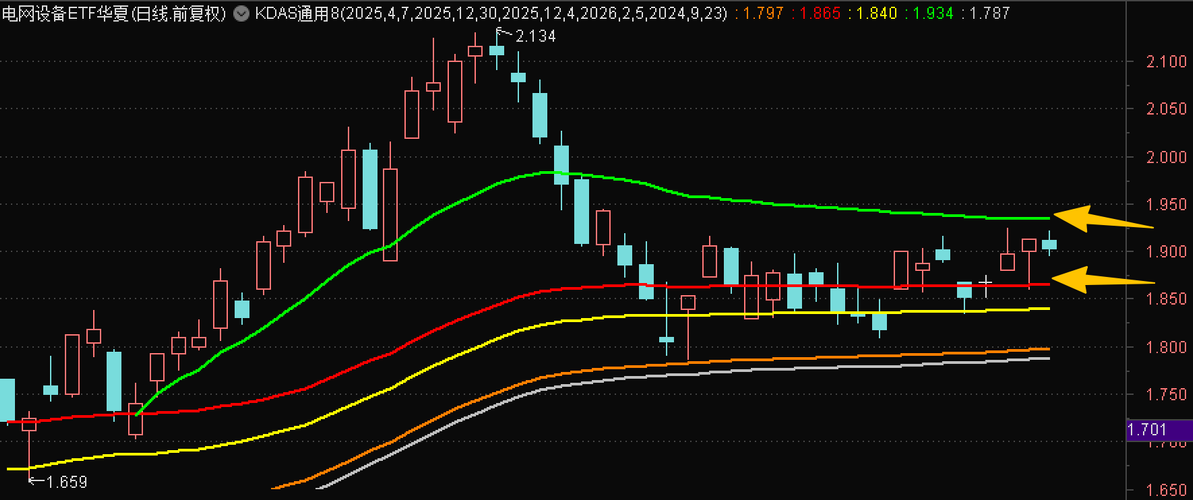The width and height of the screenshot is (1193, 500).
Task: Click the 电网设备ETF华夏 chart title
Action: coord(114,13)
